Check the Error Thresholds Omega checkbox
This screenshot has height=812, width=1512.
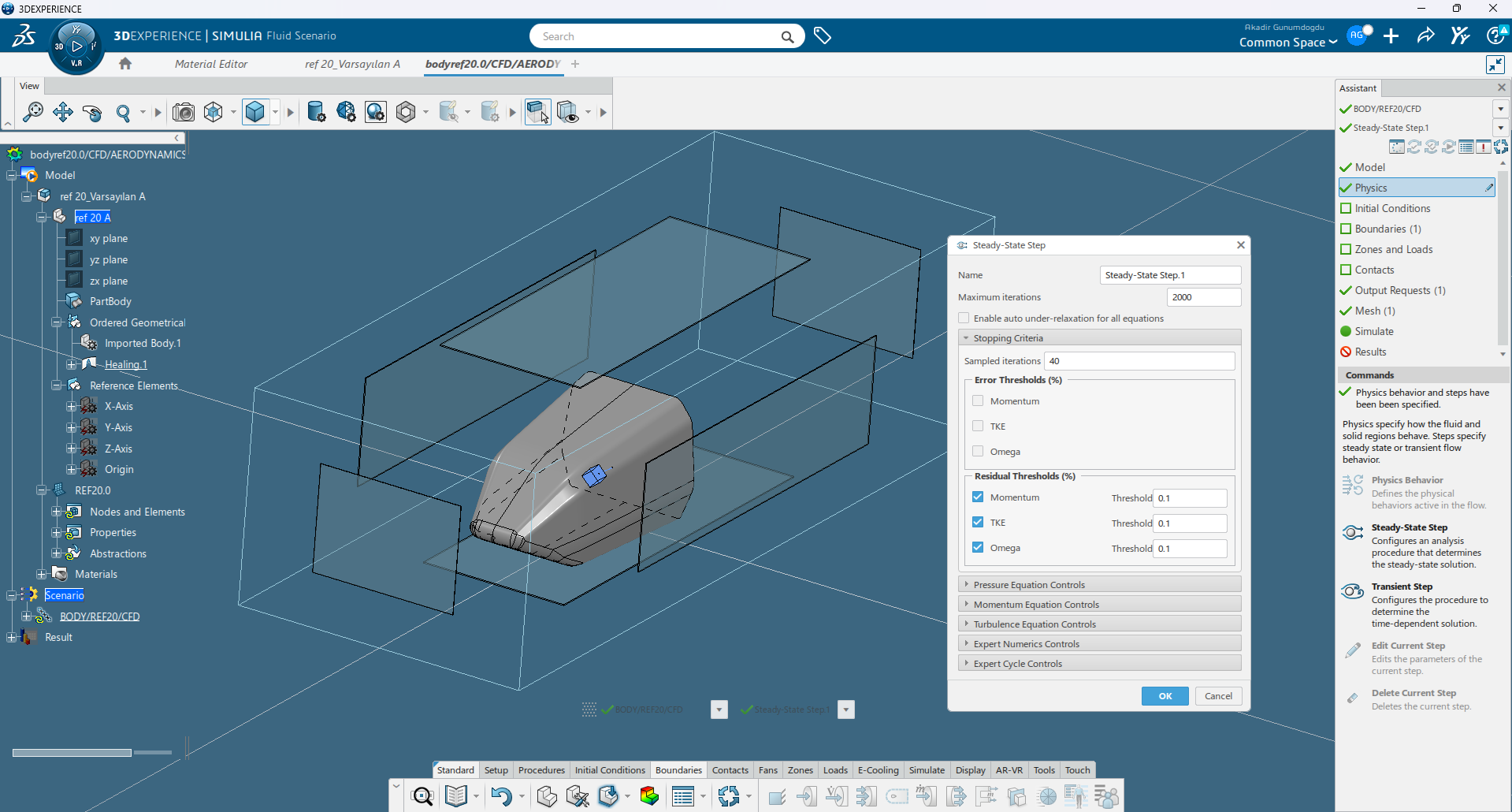pos(978,452)
